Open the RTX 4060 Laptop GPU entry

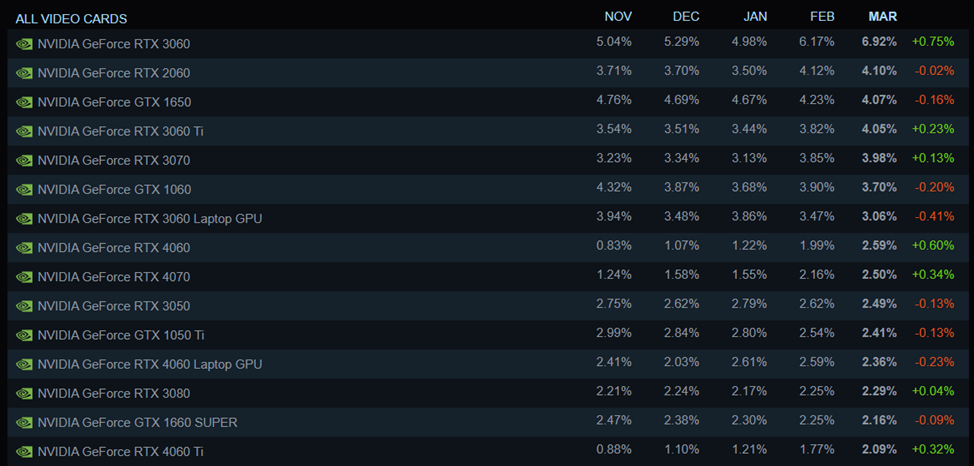(x=150, y=364)
